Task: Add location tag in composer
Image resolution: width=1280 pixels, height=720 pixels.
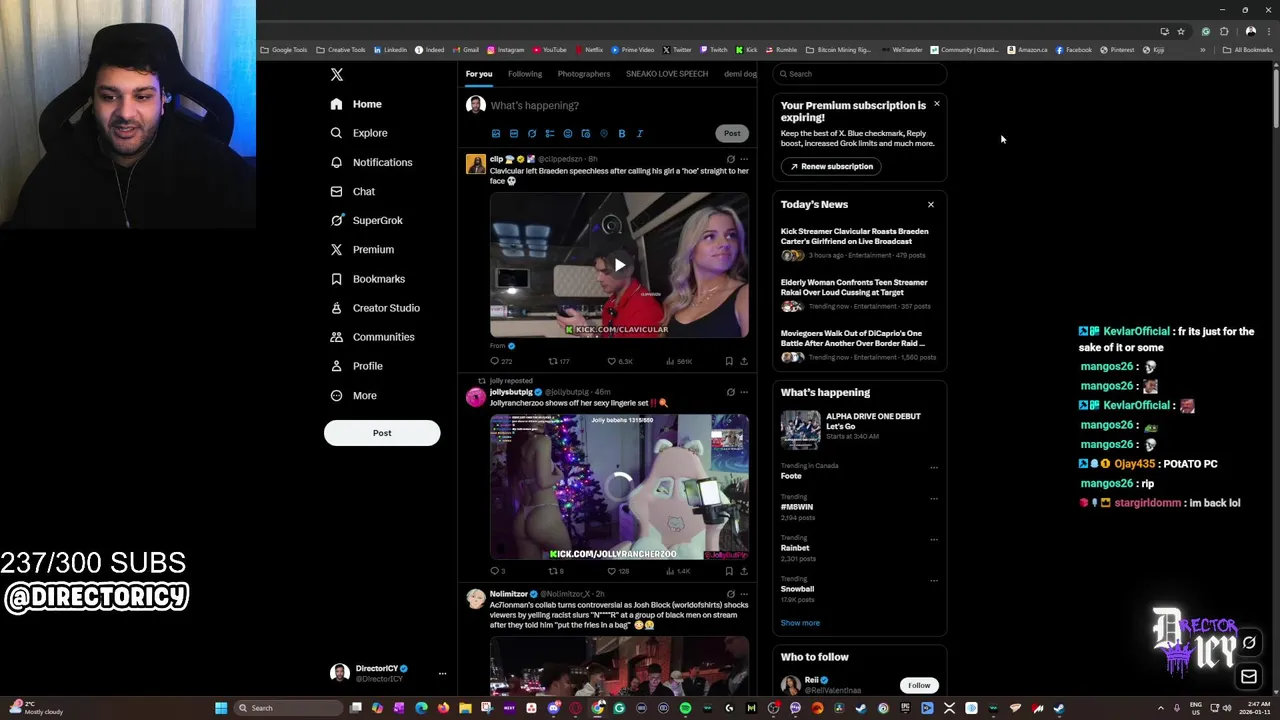Action: pyautogui.click(x=604, y=133)
